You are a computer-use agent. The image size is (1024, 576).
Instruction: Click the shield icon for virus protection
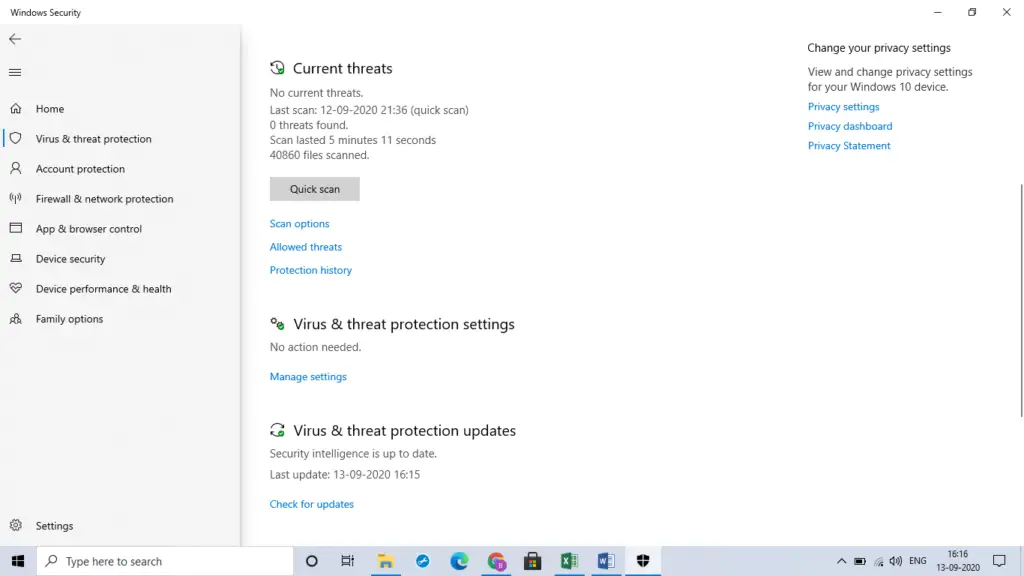tap(16, 138)
